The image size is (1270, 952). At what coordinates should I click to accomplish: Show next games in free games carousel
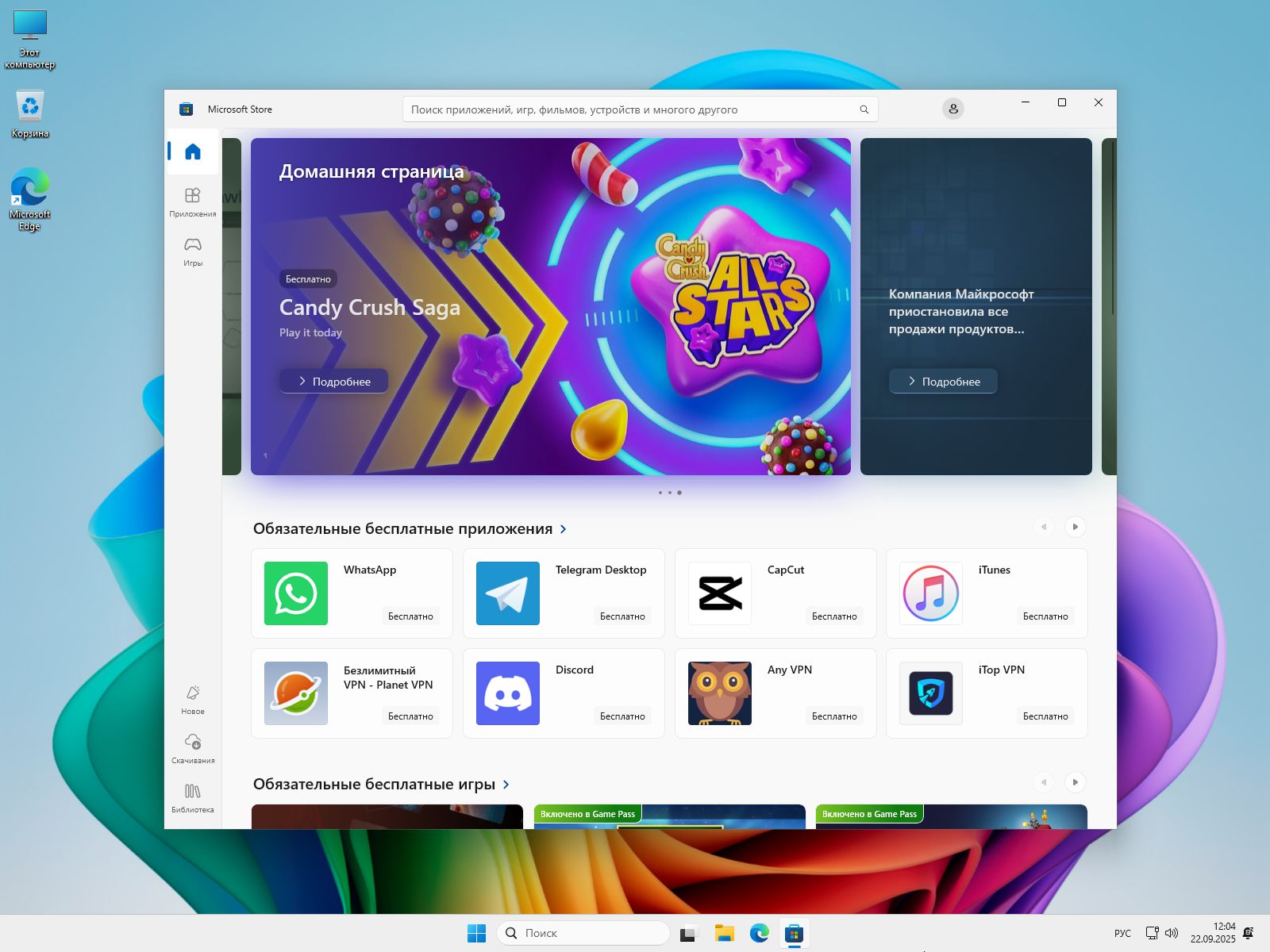coord(1076,782)
